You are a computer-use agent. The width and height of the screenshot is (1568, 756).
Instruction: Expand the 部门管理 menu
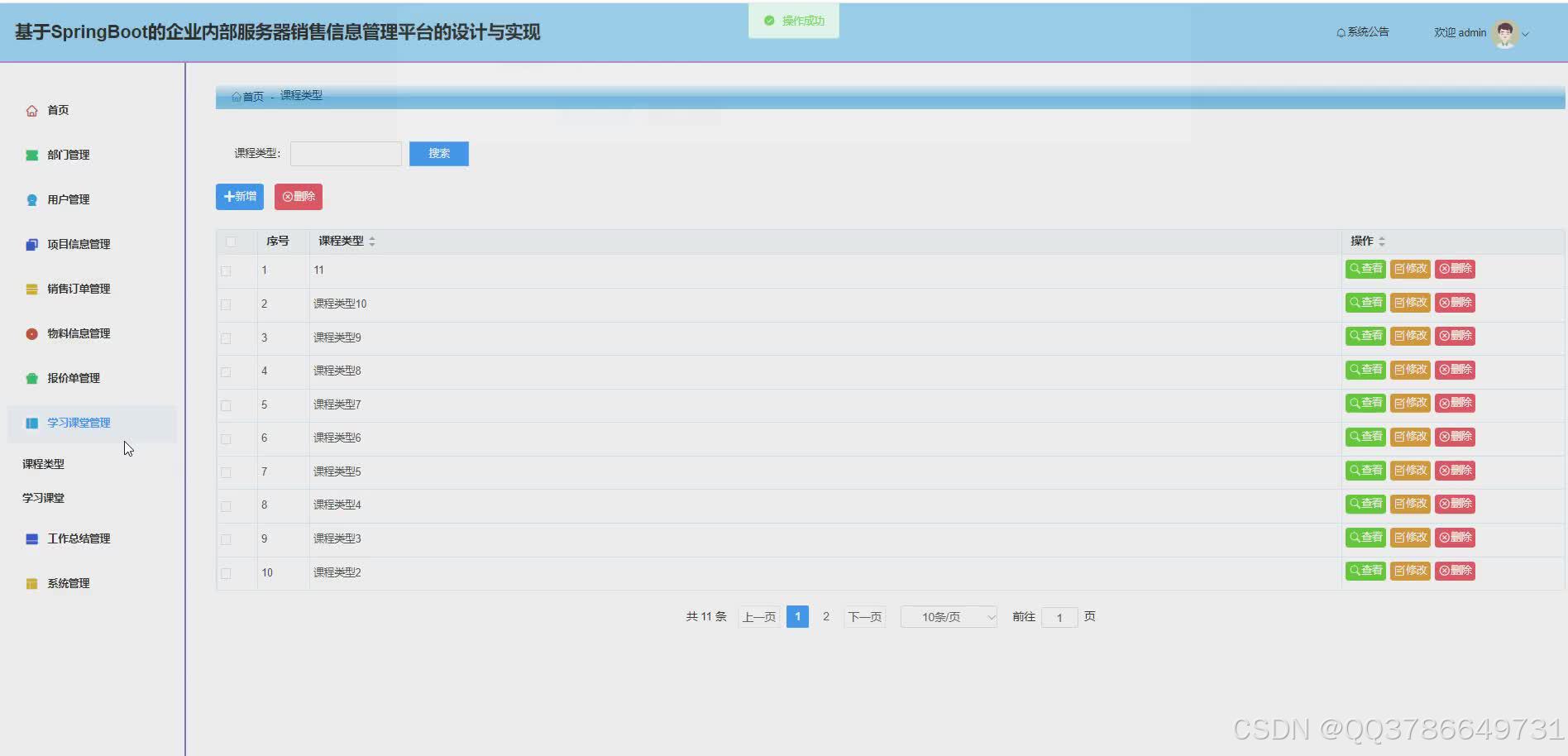click(x=93, y=156)
